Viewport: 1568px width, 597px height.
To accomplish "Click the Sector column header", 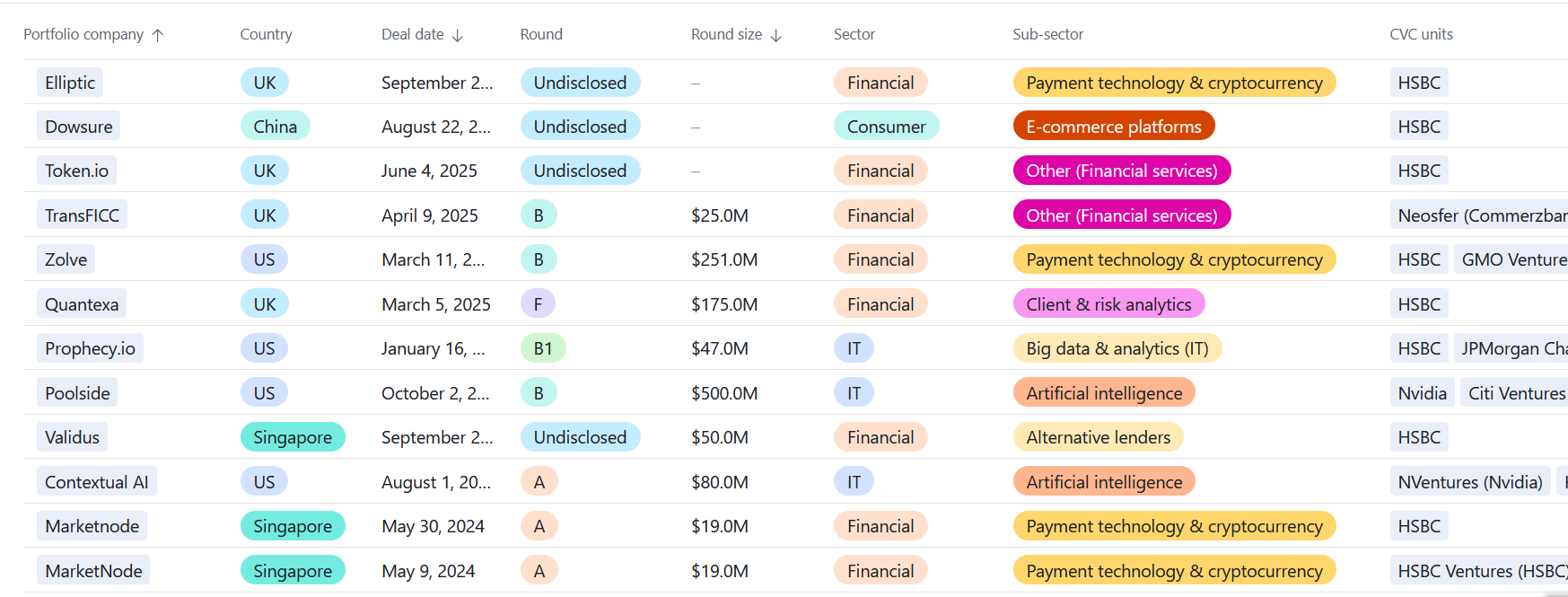I will [854, 34].
